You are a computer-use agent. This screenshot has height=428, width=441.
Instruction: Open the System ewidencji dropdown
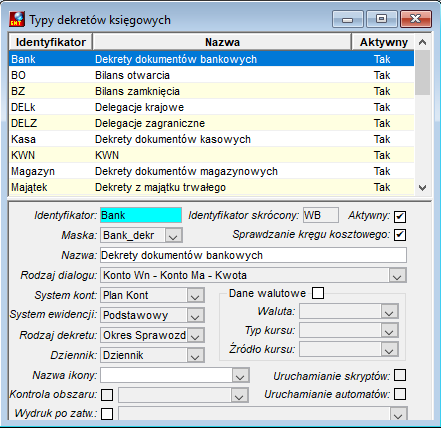(x=195, y=315)
